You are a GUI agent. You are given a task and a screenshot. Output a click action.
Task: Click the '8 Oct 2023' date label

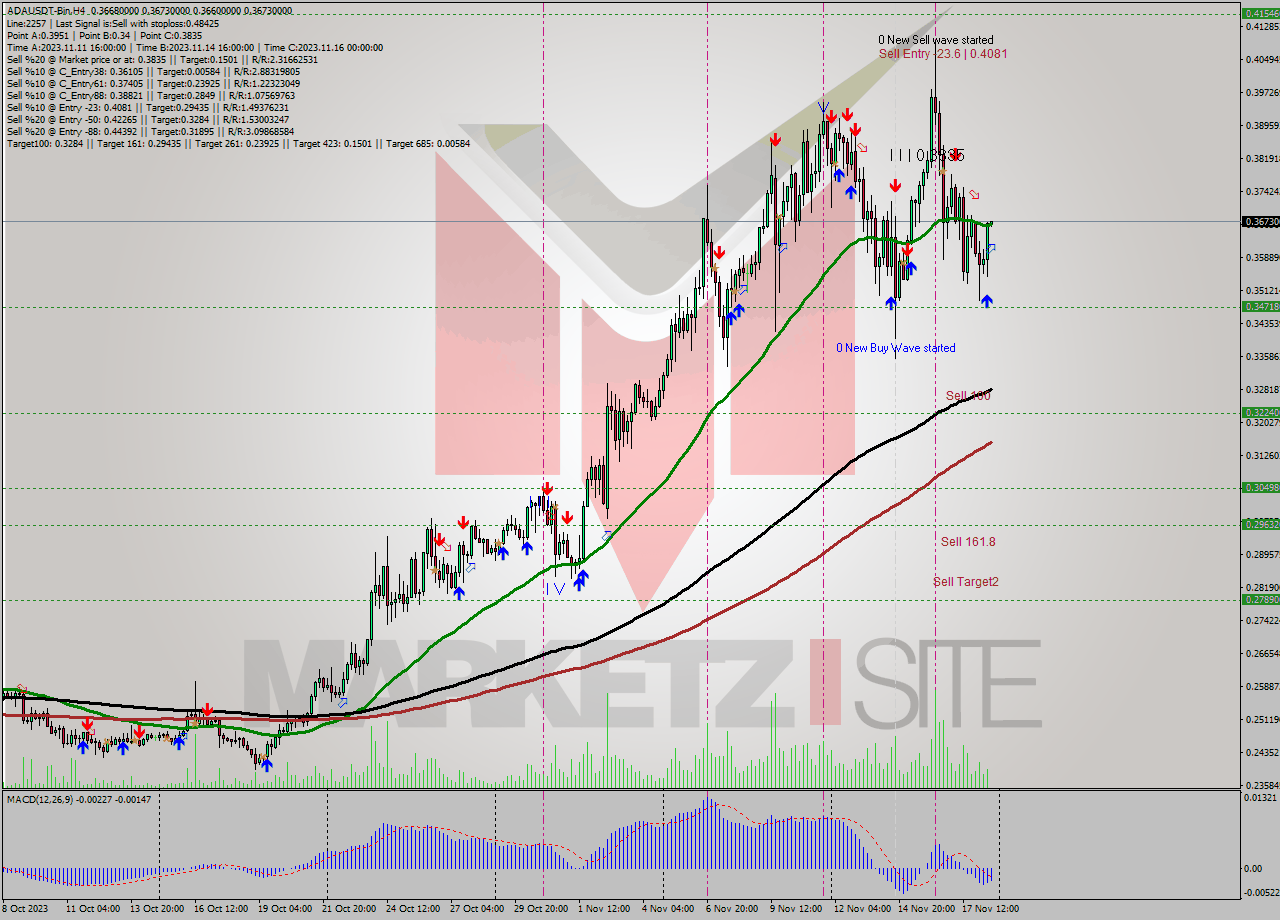pyautogui.click(x=26, y=909)
